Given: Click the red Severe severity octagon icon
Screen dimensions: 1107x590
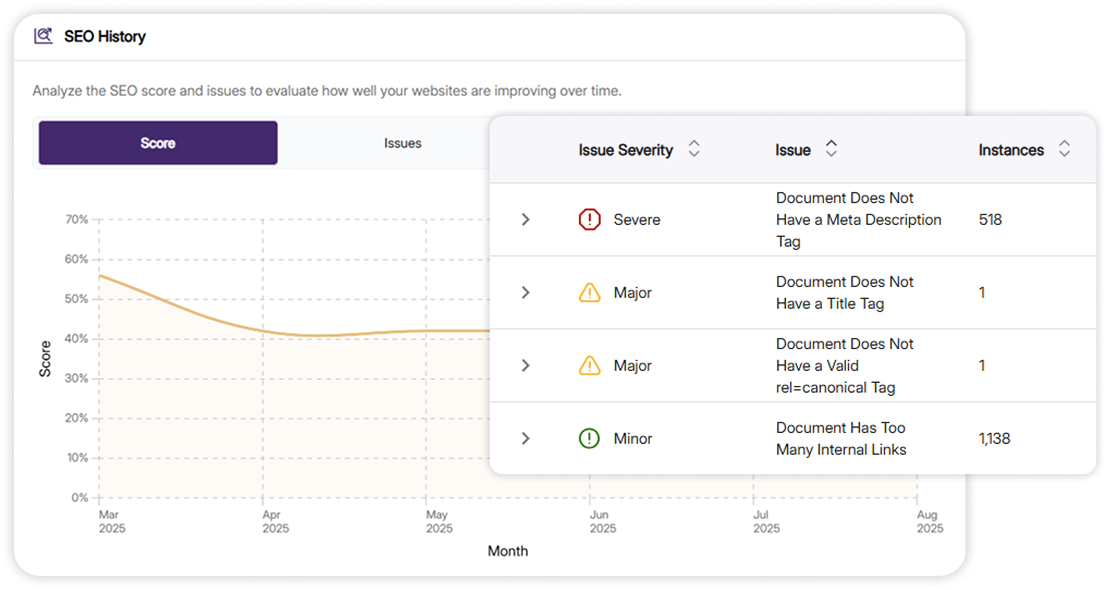Looking at the screenshot, I should tap(590, 219).
